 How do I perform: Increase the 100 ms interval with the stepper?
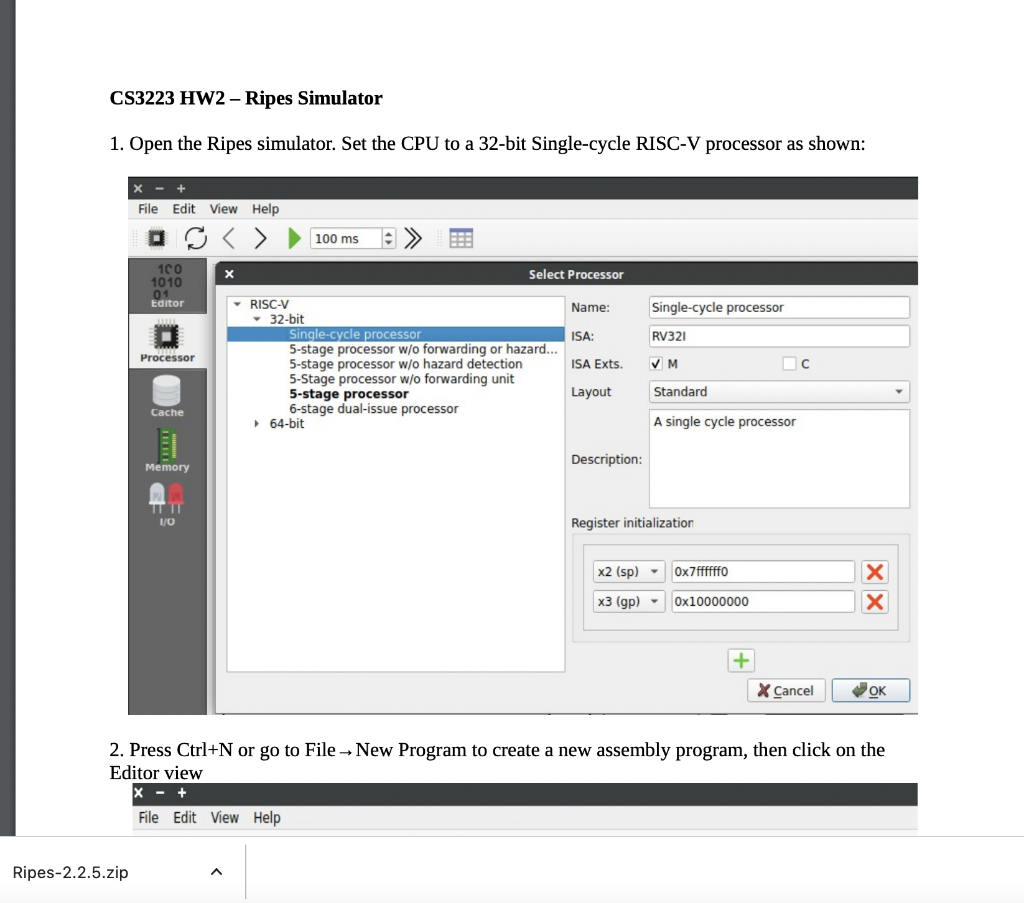pos(390,232)
